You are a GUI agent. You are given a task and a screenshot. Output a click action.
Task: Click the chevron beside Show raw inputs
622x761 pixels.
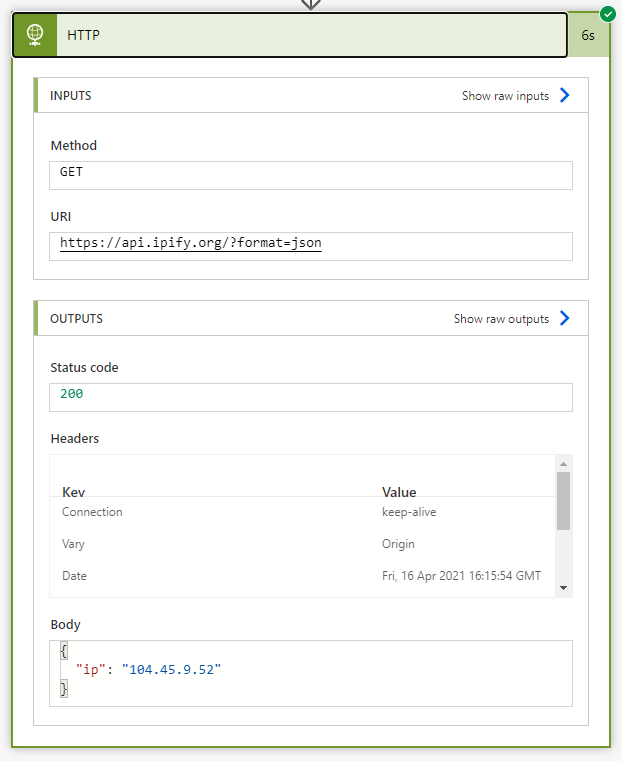point(565,96)
